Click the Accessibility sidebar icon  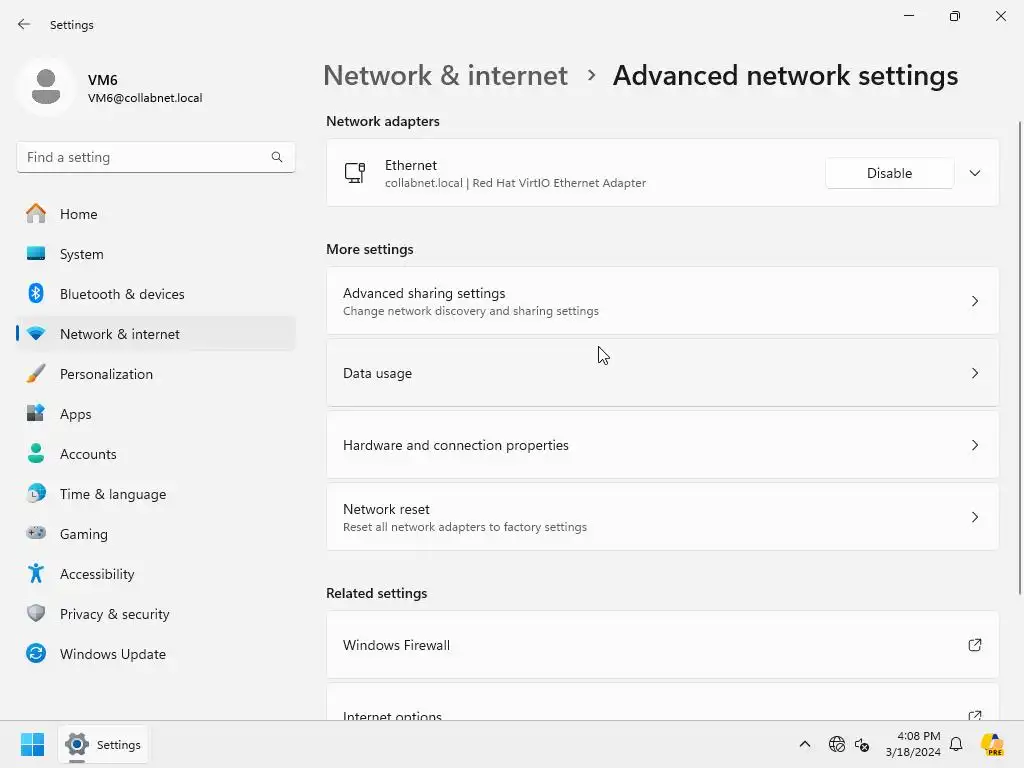(x=36, y=574)
